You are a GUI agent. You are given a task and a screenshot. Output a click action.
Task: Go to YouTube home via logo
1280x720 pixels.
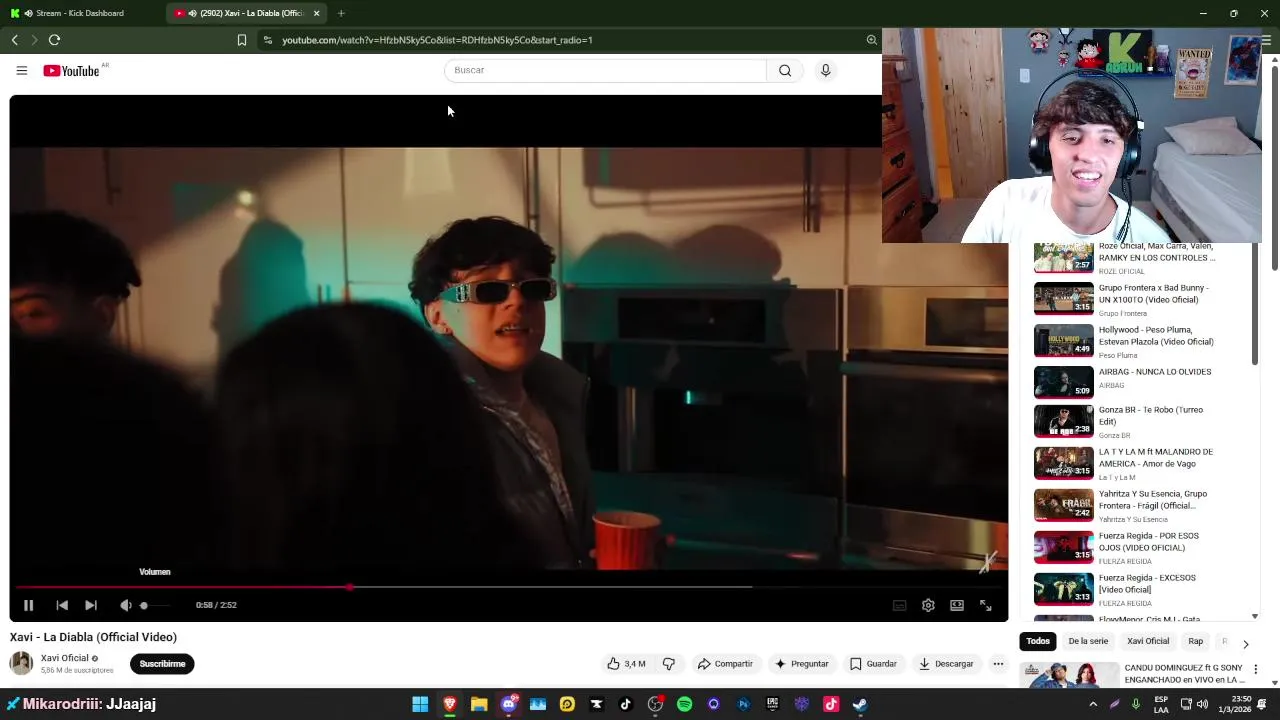click(71, 70)
